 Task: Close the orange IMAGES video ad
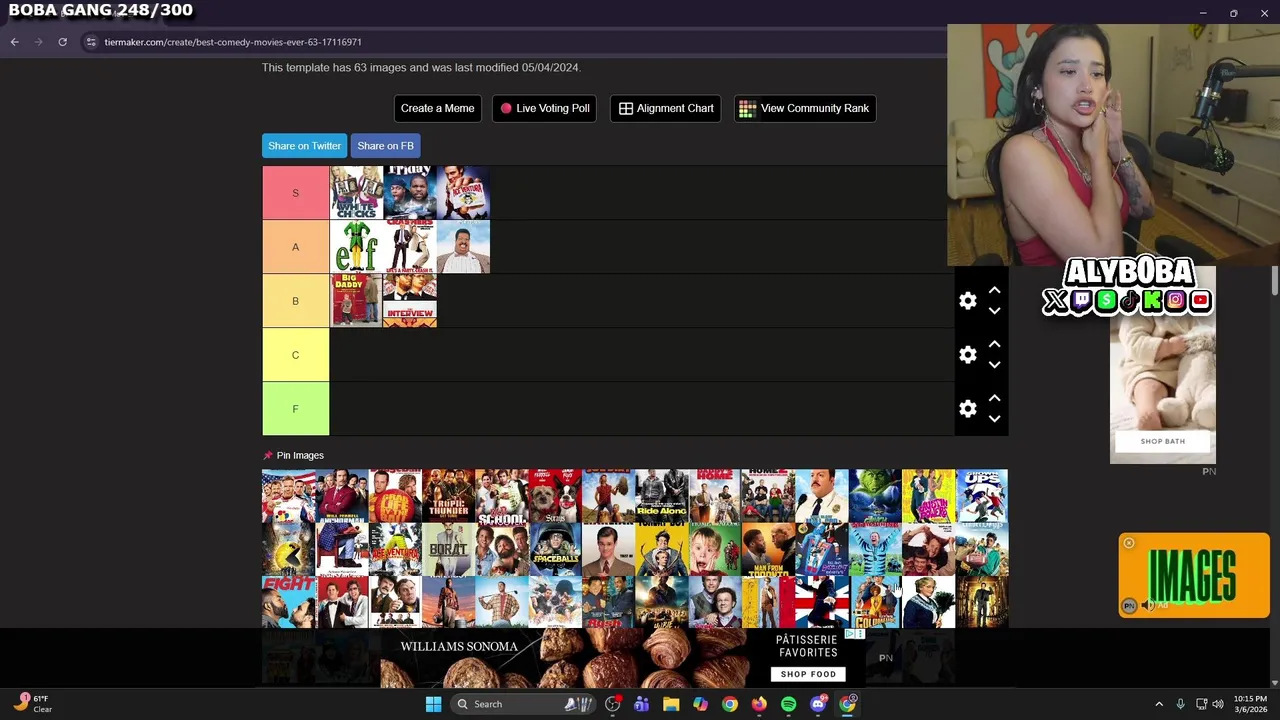[1129, 543]
